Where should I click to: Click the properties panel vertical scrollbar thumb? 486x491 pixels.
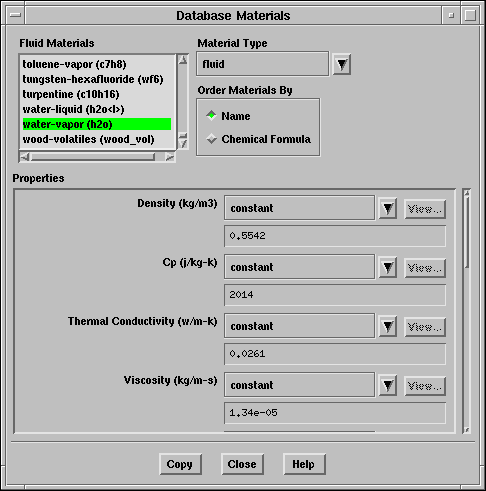point(467,232)
